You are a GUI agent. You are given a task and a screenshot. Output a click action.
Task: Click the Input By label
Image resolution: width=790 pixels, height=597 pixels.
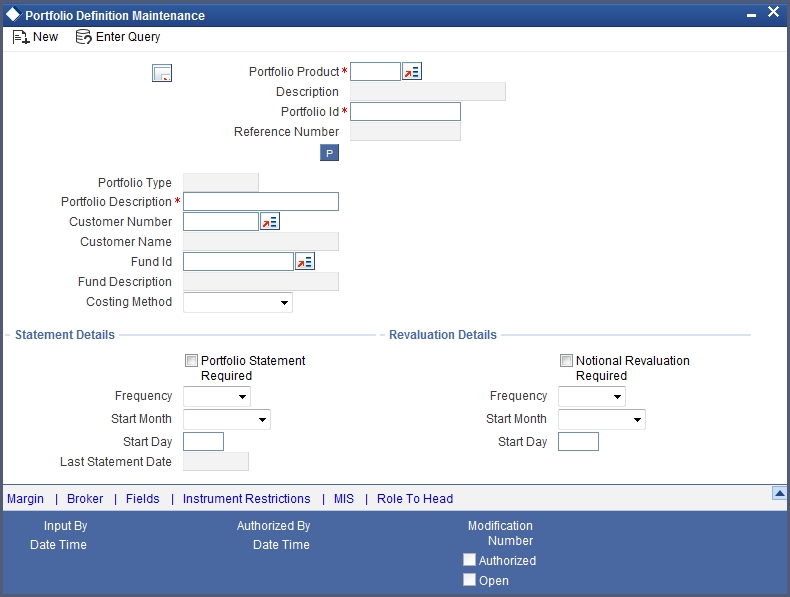(65, 526)
